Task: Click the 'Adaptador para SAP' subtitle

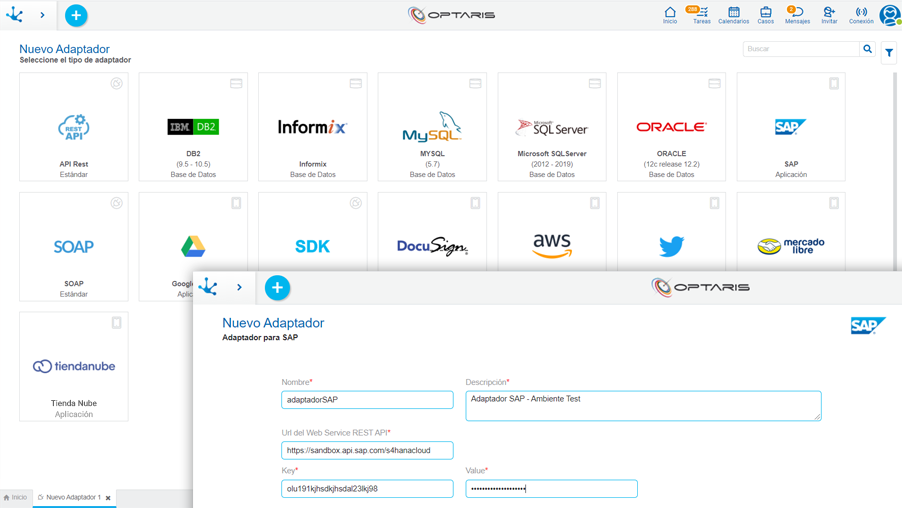Action: 260,338
